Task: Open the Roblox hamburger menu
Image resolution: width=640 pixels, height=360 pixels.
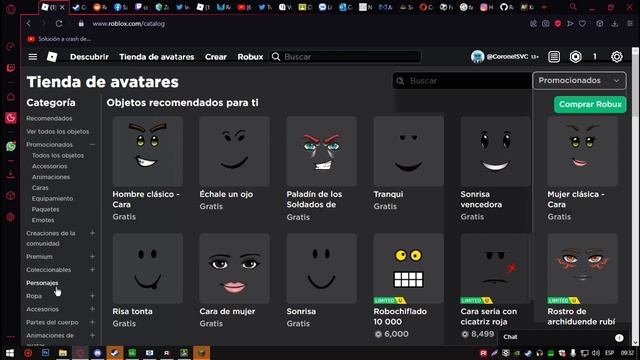Action: [x=33, y=57]
